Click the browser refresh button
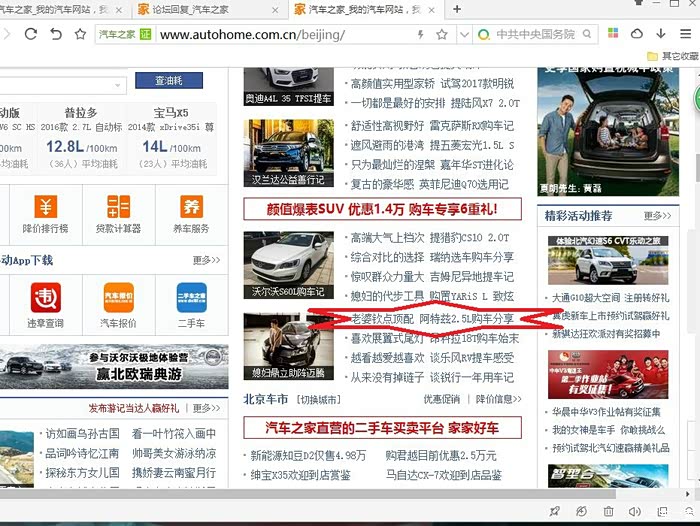This screenshot has height=526, width=700. (x=31, y=34)
